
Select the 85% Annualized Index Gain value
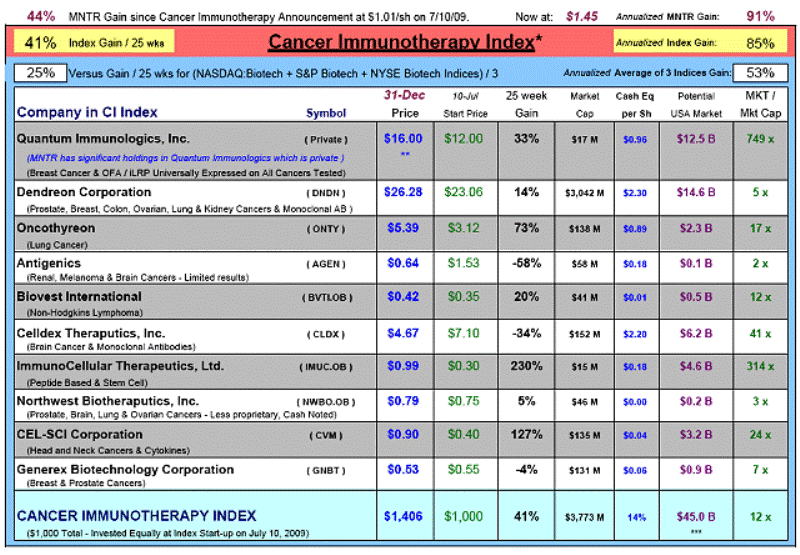(x=760, y=43)
